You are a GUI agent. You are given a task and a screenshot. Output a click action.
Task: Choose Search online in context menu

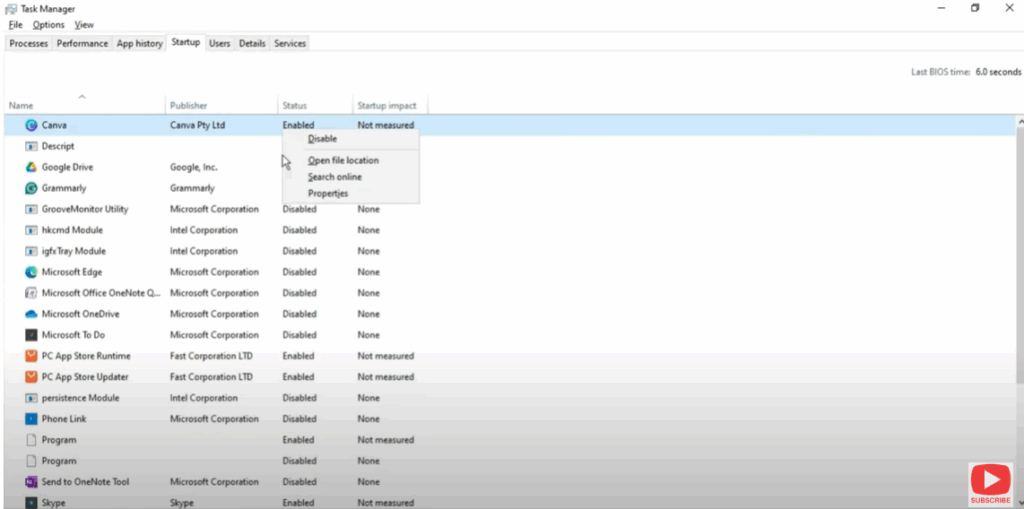(351, 177)
